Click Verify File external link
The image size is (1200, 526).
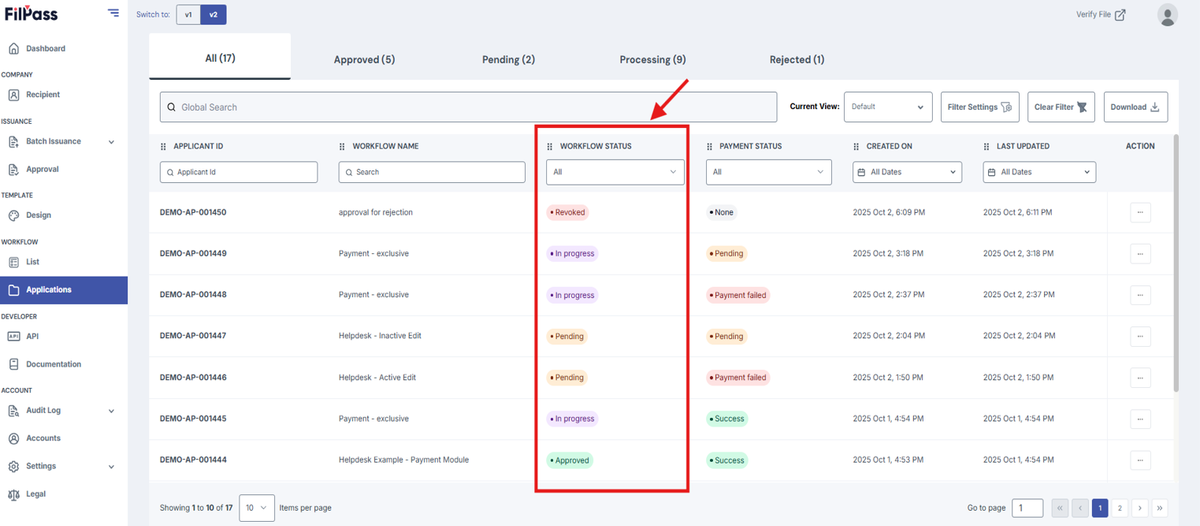tap(1101, 15)
